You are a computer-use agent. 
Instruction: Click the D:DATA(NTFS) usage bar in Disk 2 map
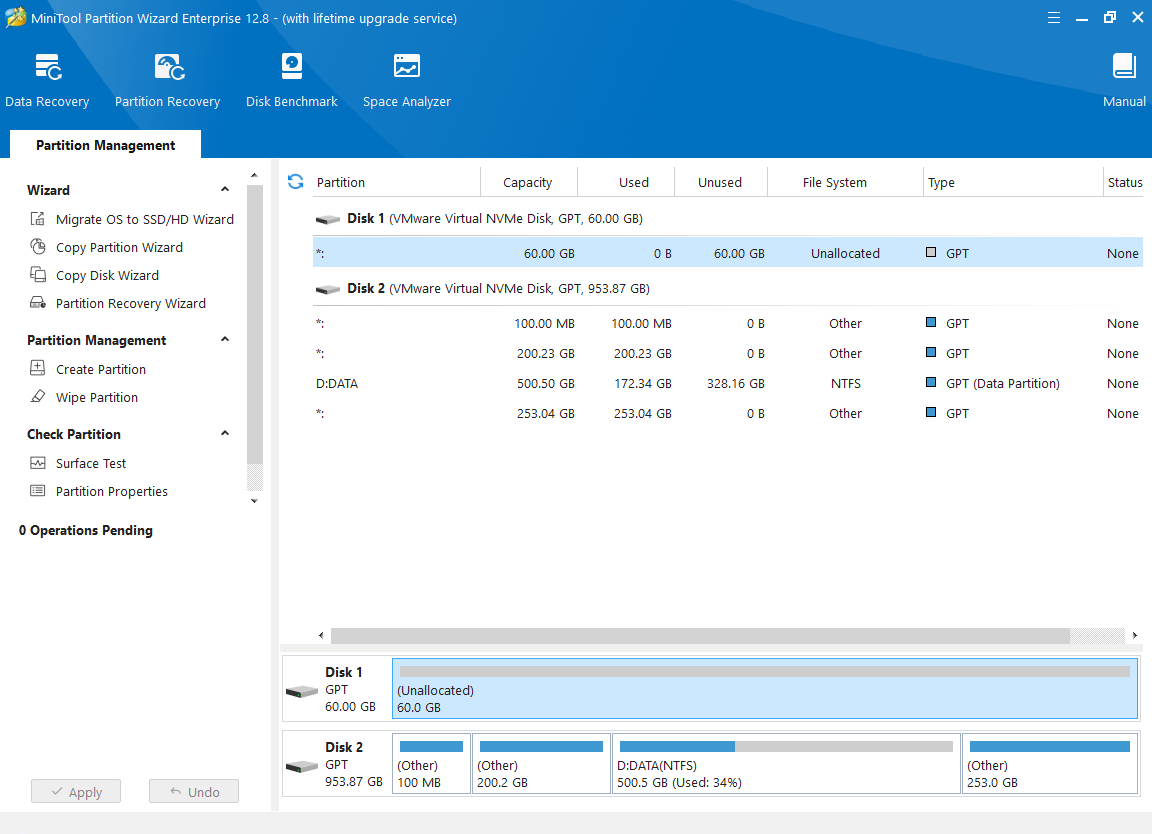coord(785,747)
